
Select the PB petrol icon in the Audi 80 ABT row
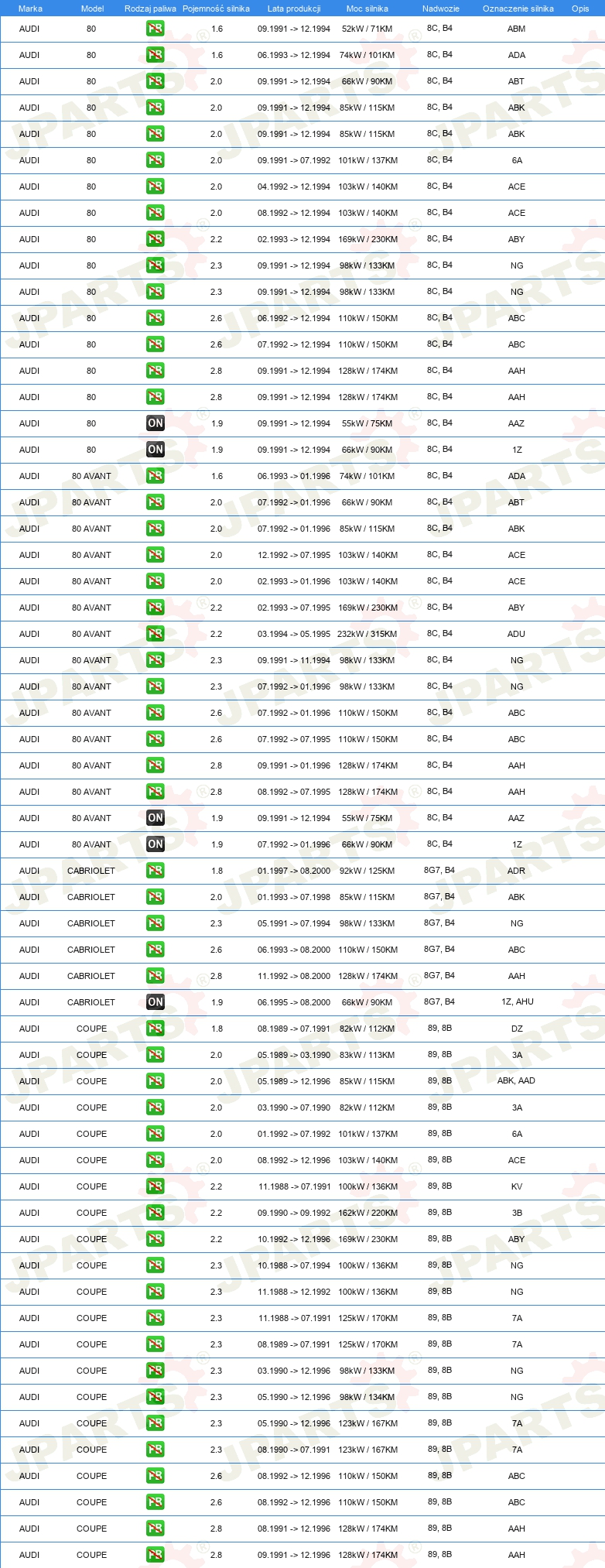coord(156,81)
